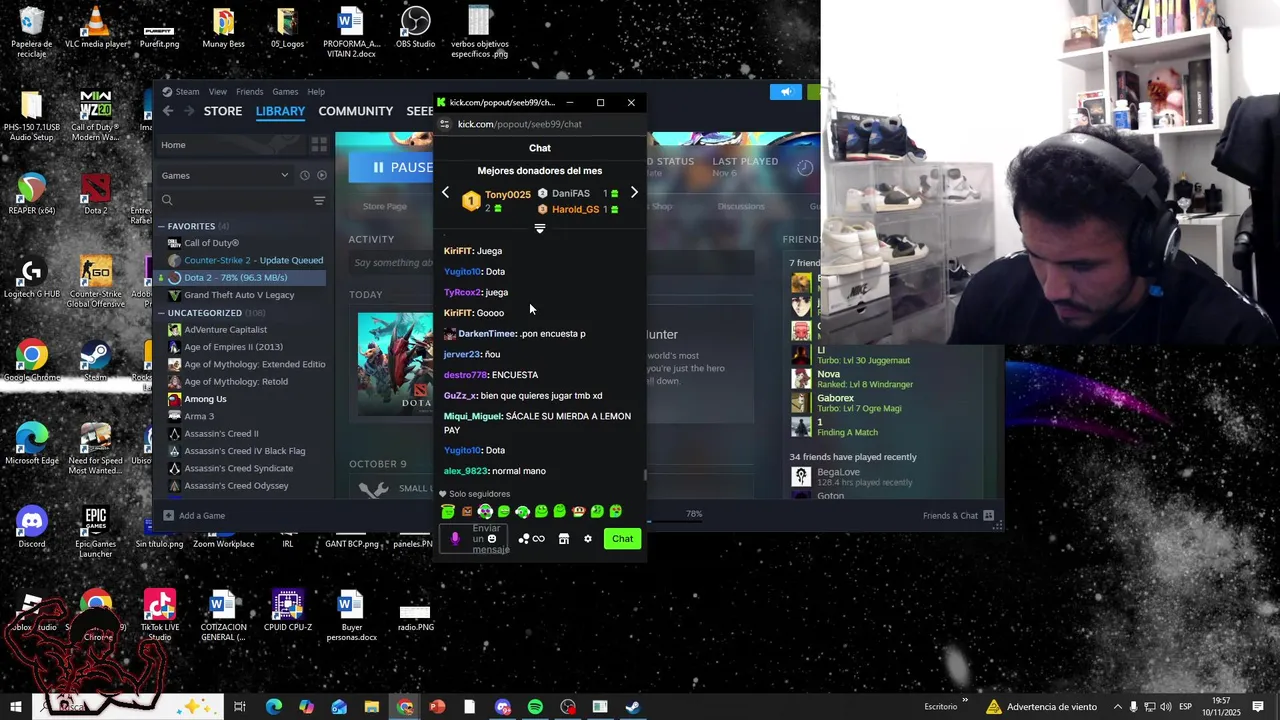Show next top donors in Kick chat
Screen dimensions: 1280x720
point(634,192)
